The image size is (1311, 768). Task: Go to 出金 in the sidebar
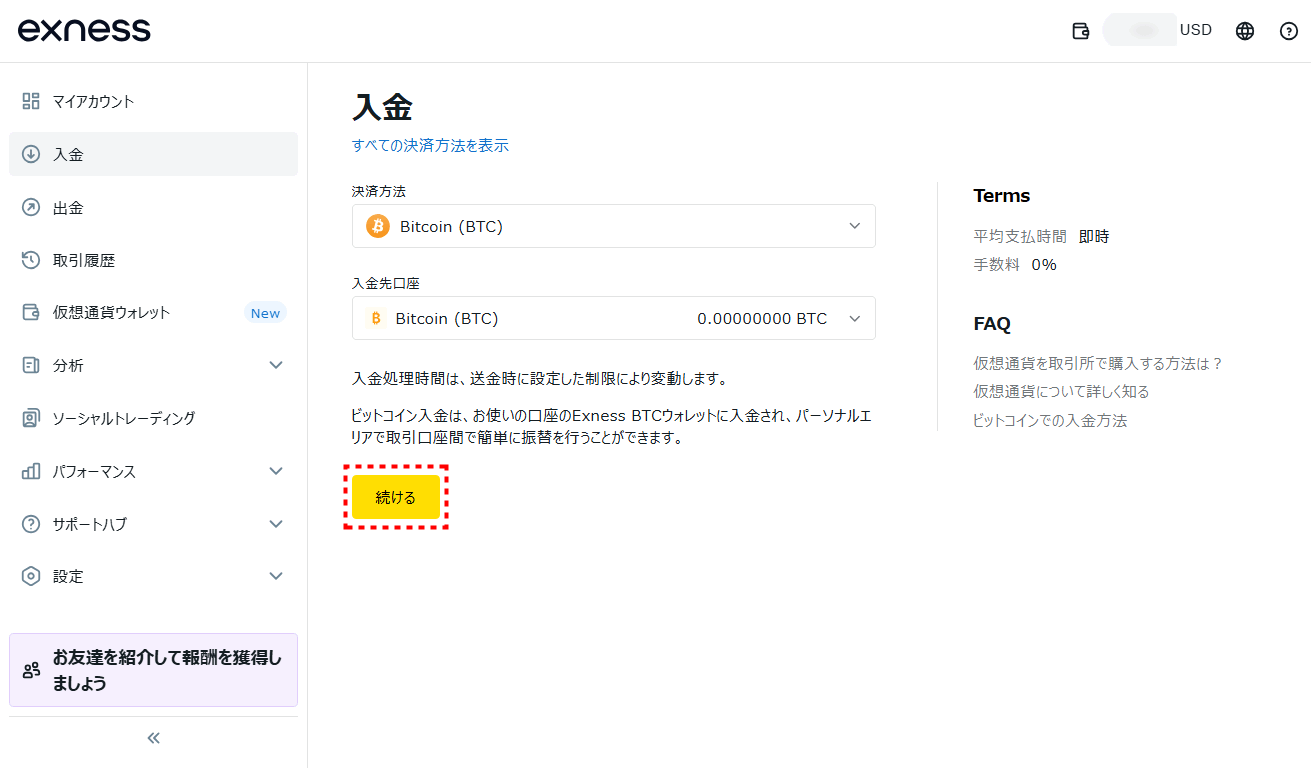[153, 207]
